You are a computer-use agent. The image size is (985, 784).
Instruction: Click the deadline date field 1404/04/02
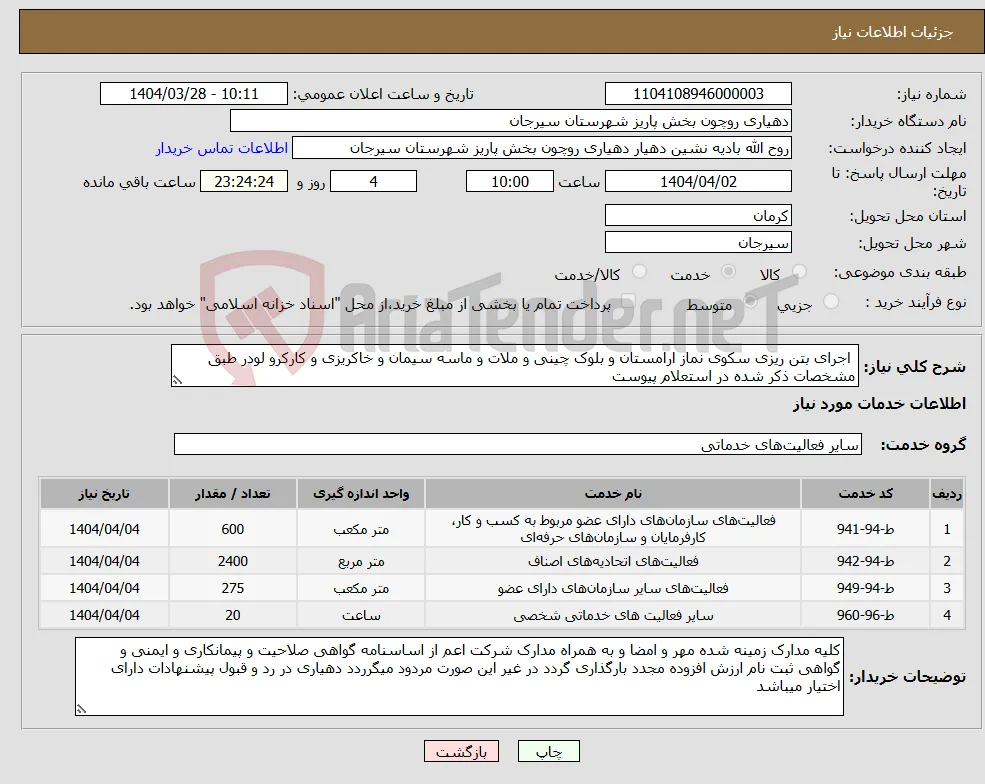[x=698, y=182]
